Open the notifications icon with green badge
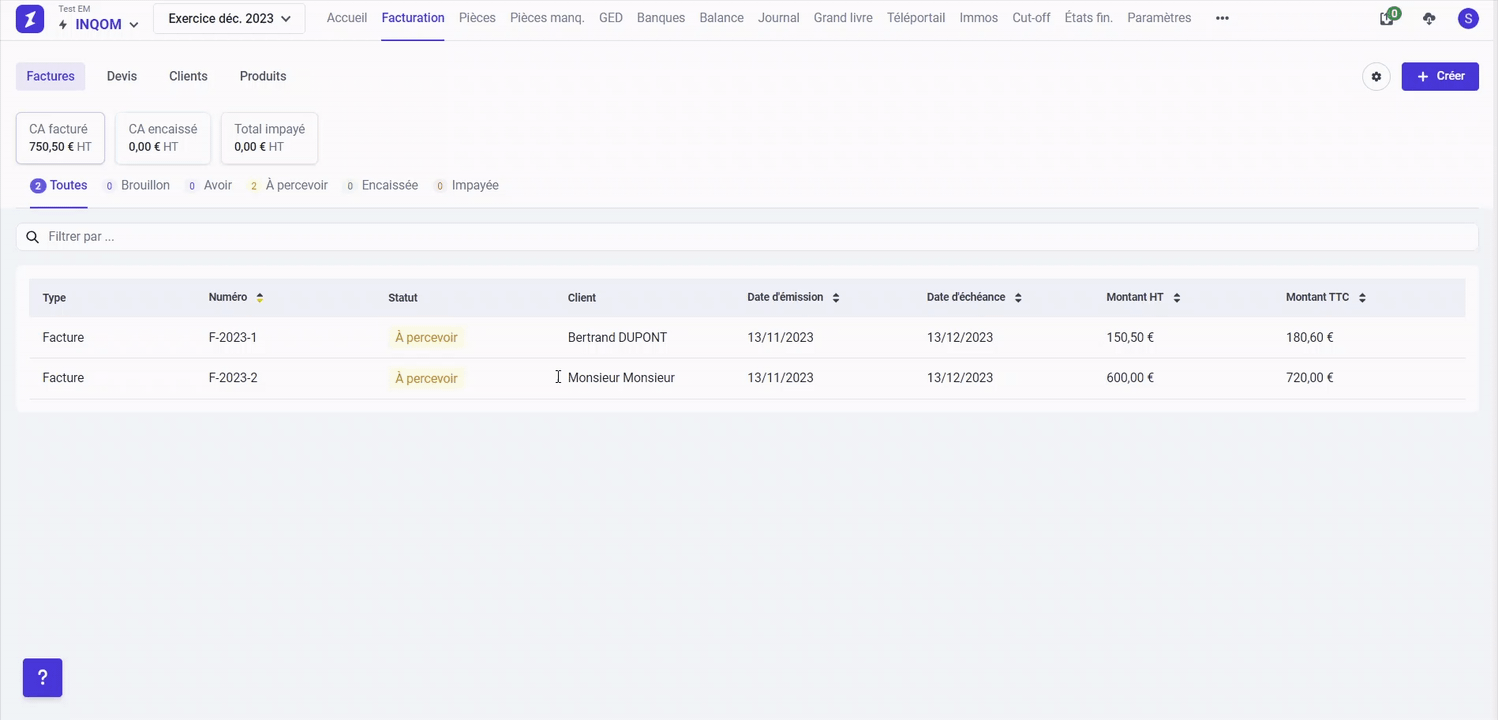 1386,18
